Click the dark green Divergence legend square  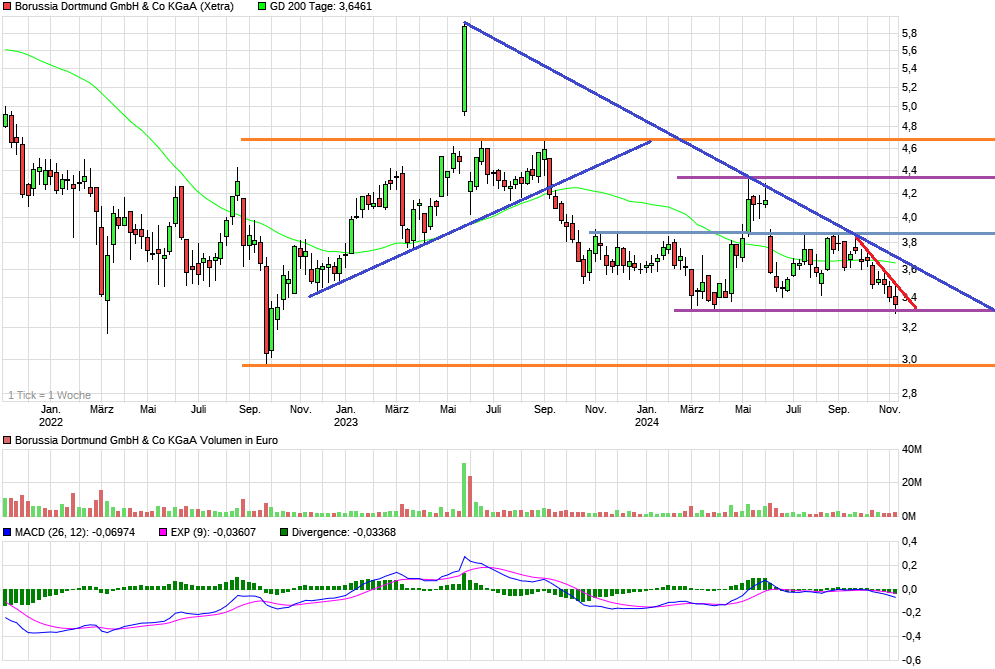[284, 533]
